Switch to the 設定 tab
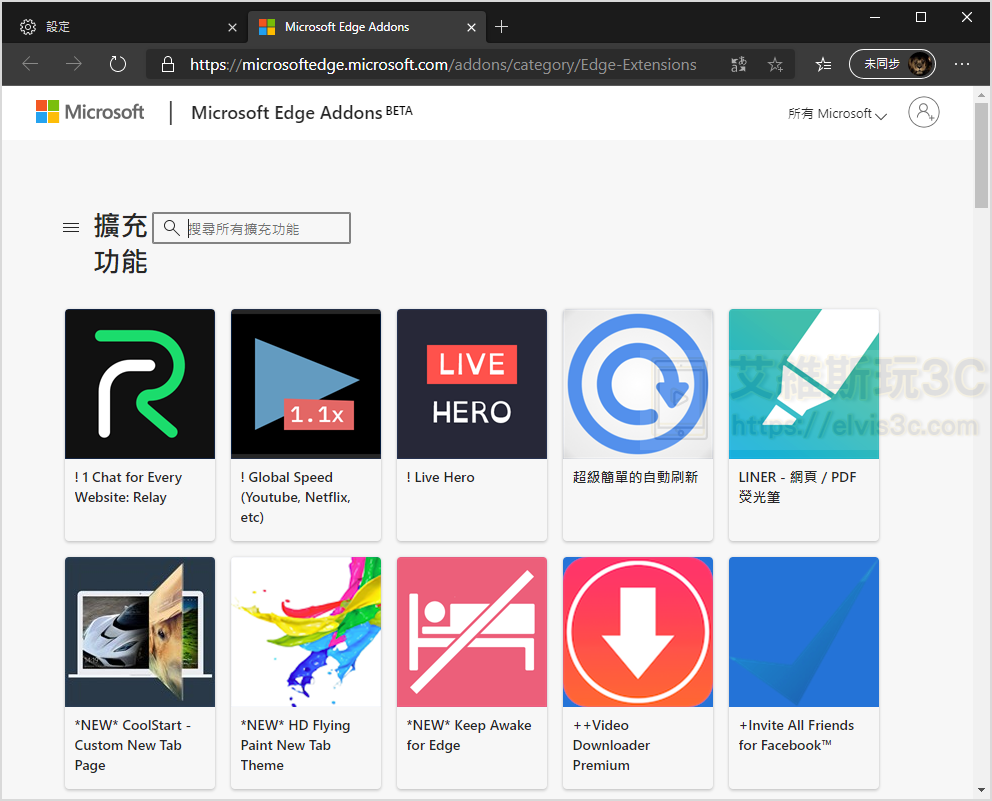 pyautogui.click(x=120, y=27)
